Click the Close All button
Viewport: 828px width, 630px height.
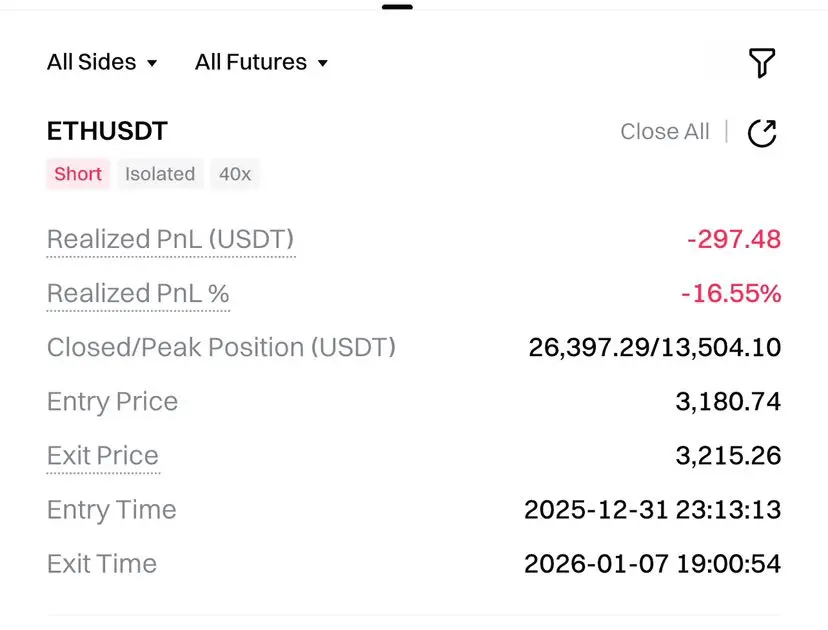coord(665,132)
